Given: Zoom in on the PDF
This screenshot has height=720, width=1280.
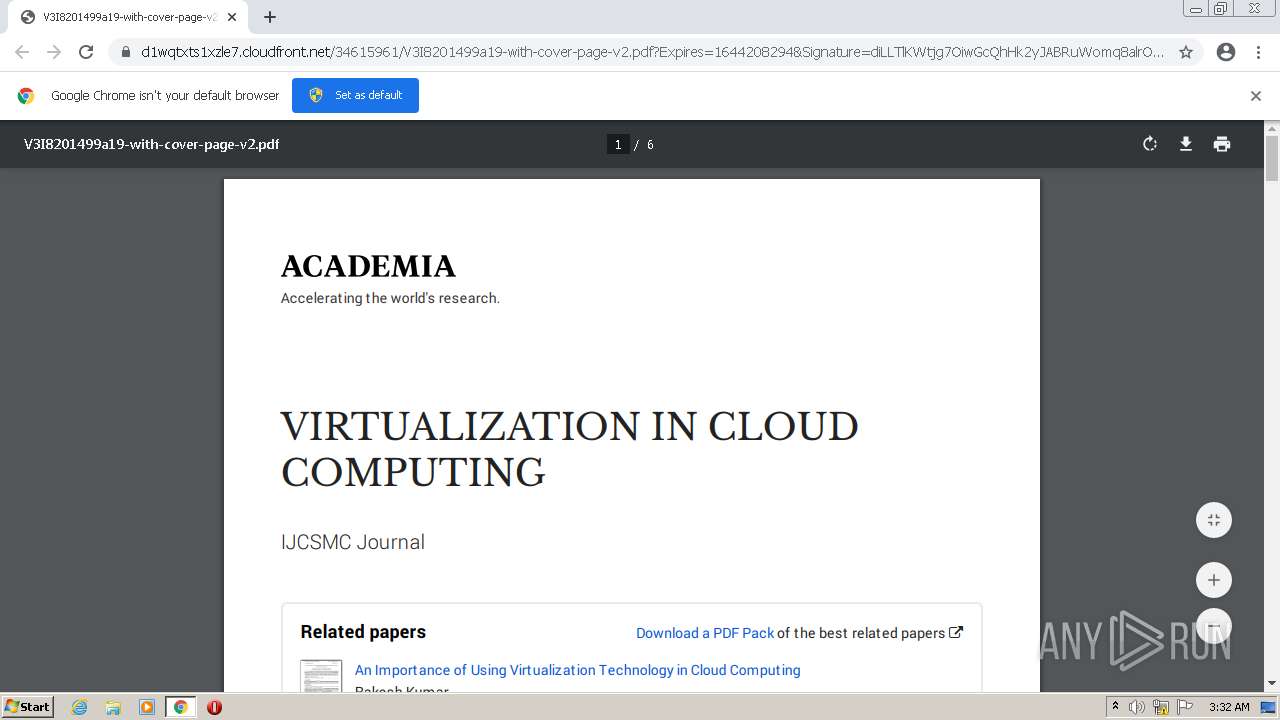Looking at the screenshot, I should click(x=1214, y=580).
